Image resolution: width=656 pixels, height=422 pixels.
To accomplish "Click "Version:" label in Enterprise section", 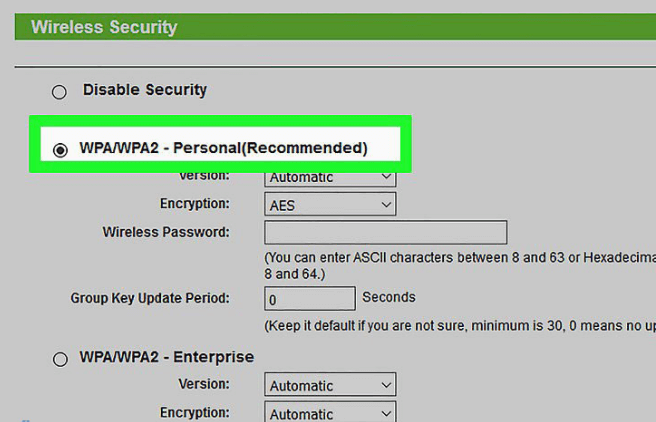I will click(203, 384).
